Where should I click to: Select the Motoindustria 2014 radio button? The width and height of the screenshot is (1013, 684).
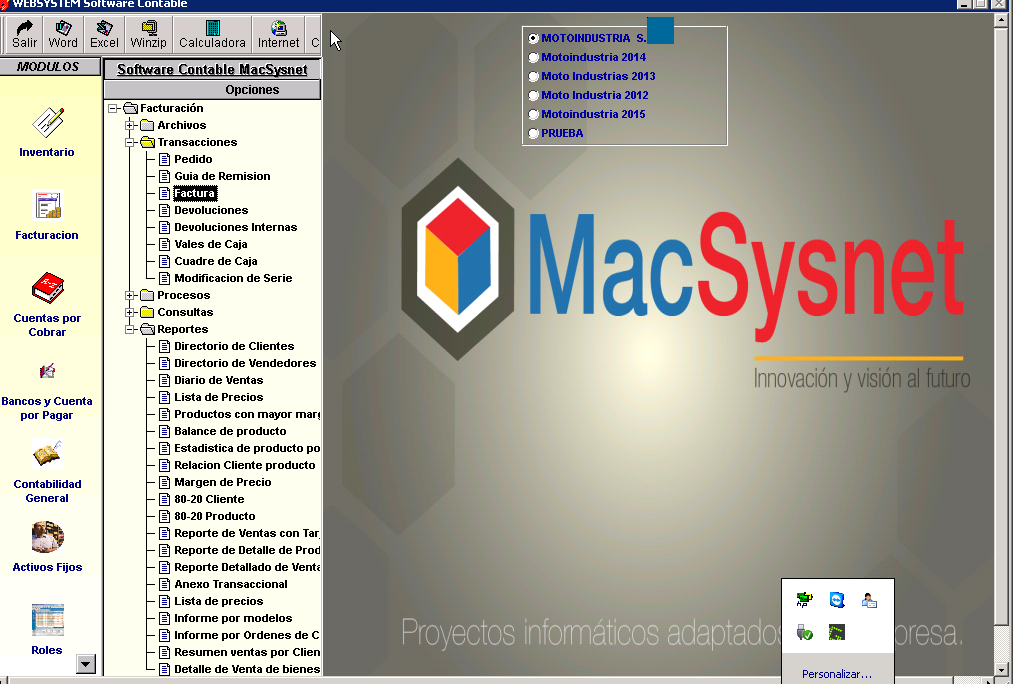pyautogui.click(x=533, y=58)
